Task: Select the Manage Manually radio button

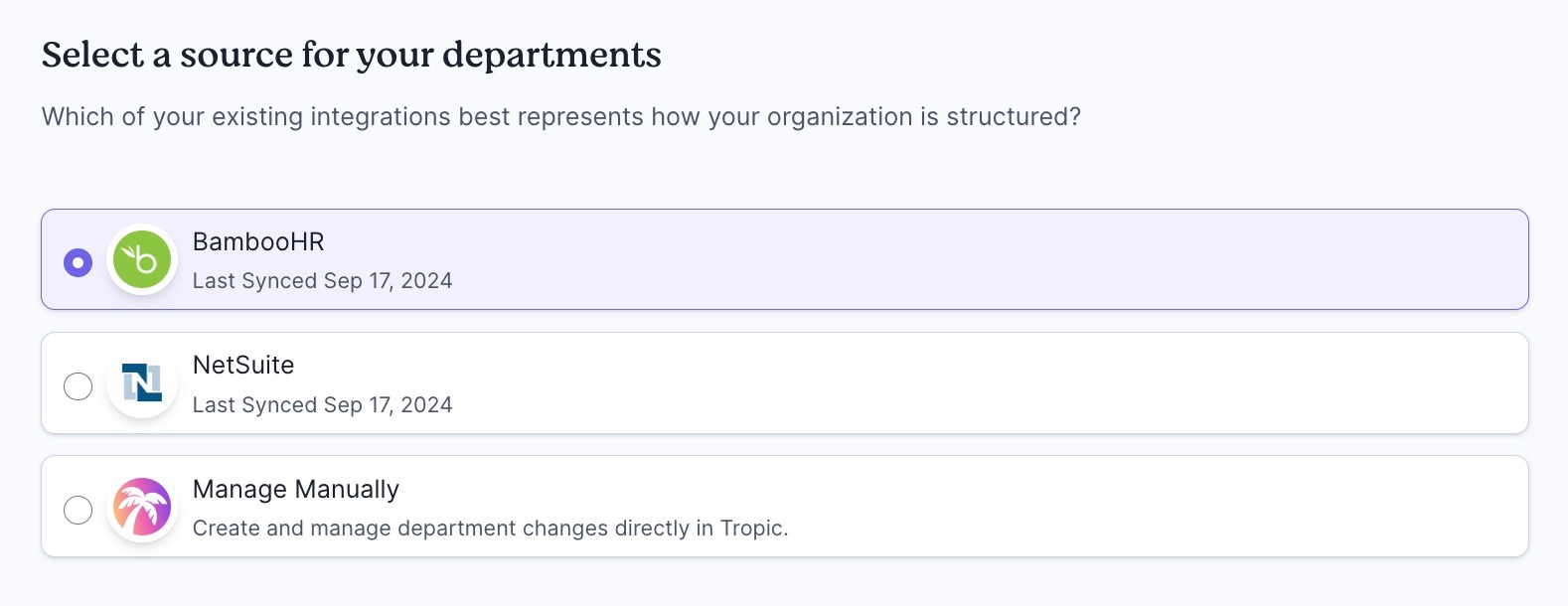Action: pos(78,510)
